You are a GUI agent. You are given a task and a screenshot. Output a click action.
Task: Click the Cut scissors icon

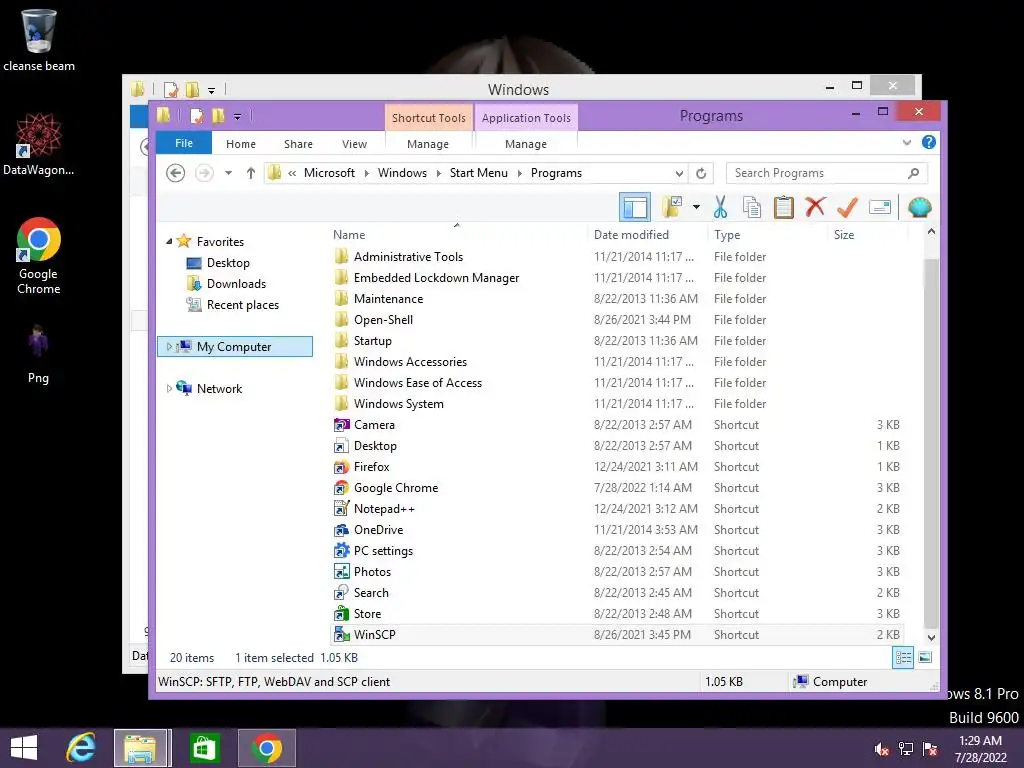720,208
